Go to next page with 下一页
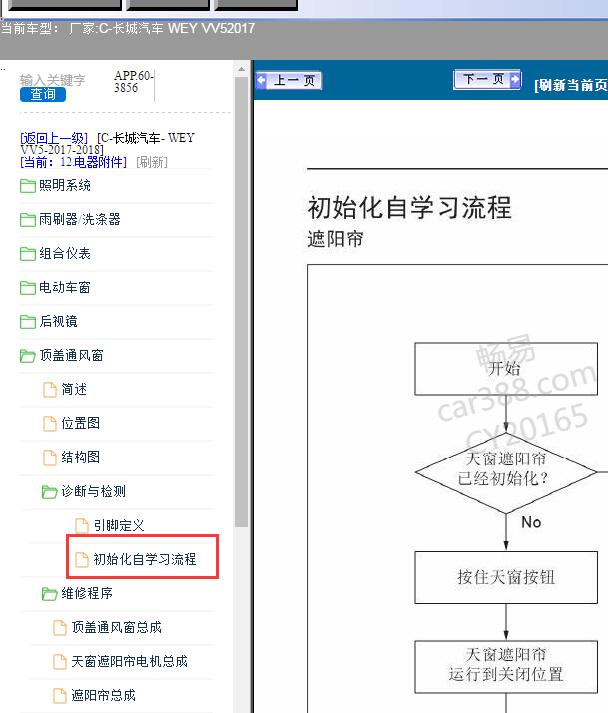 tap(487, 80)
